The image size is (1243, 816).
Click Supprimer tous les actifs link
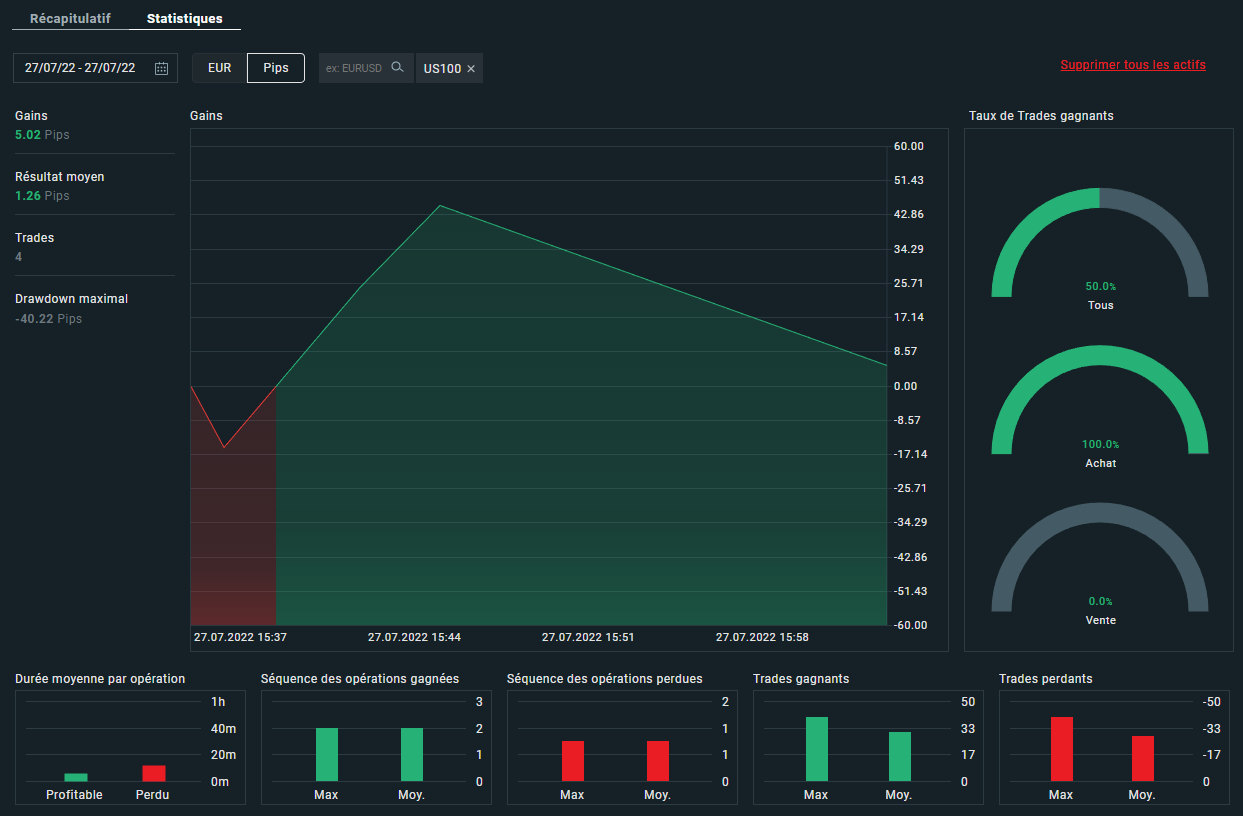[x=1132, y=65]
